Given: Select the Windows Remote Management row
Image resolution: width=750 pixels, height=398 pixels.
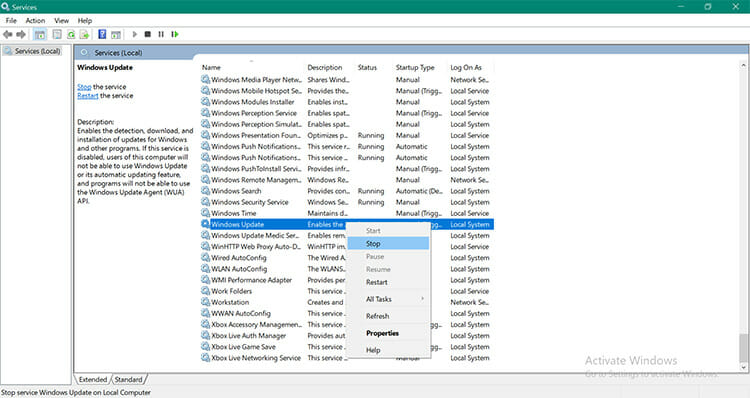Looking at the screenshot, I should 347,180.
